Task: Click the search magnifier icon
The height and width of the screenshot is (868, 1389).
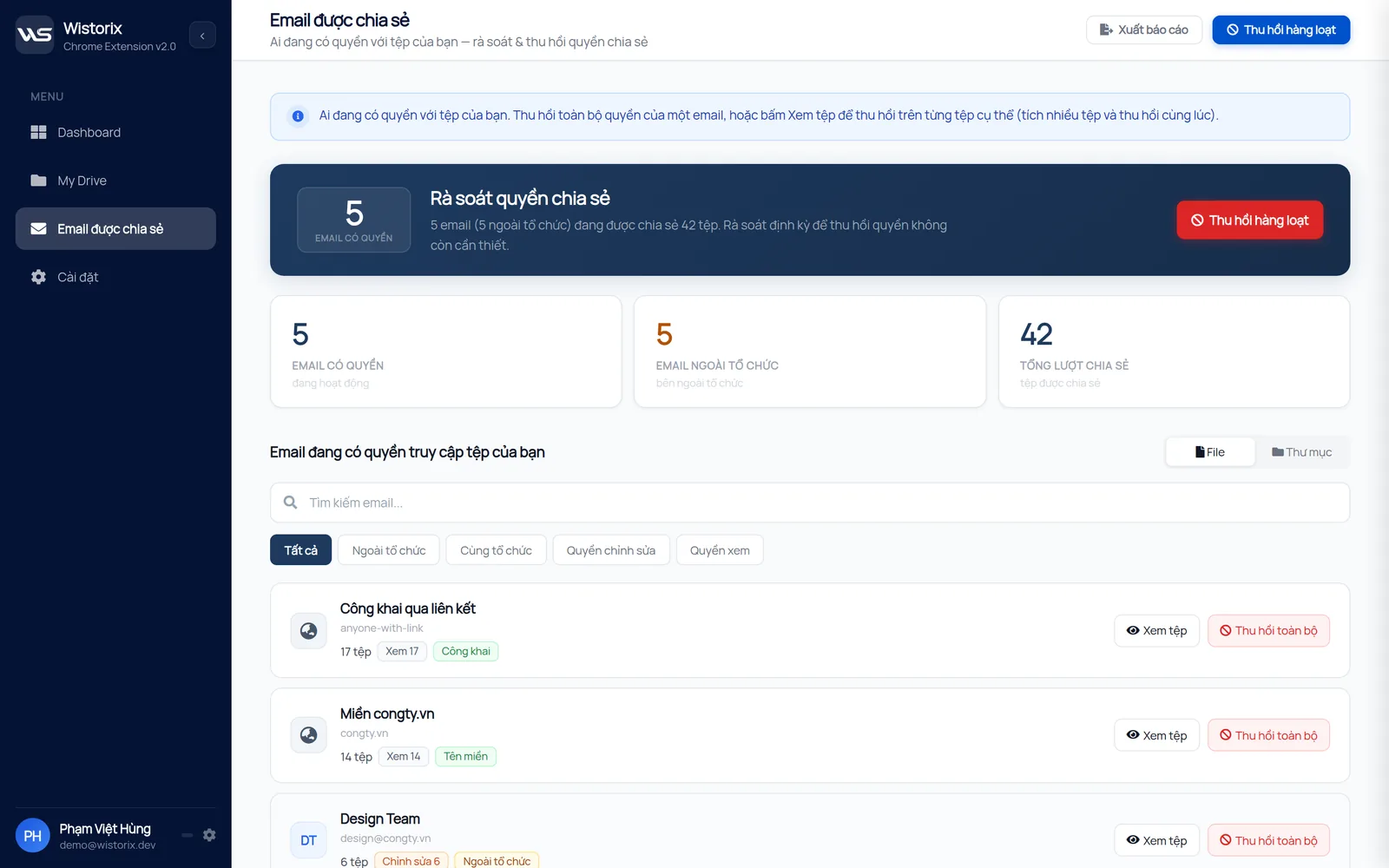Action: (x=291, y=503)
